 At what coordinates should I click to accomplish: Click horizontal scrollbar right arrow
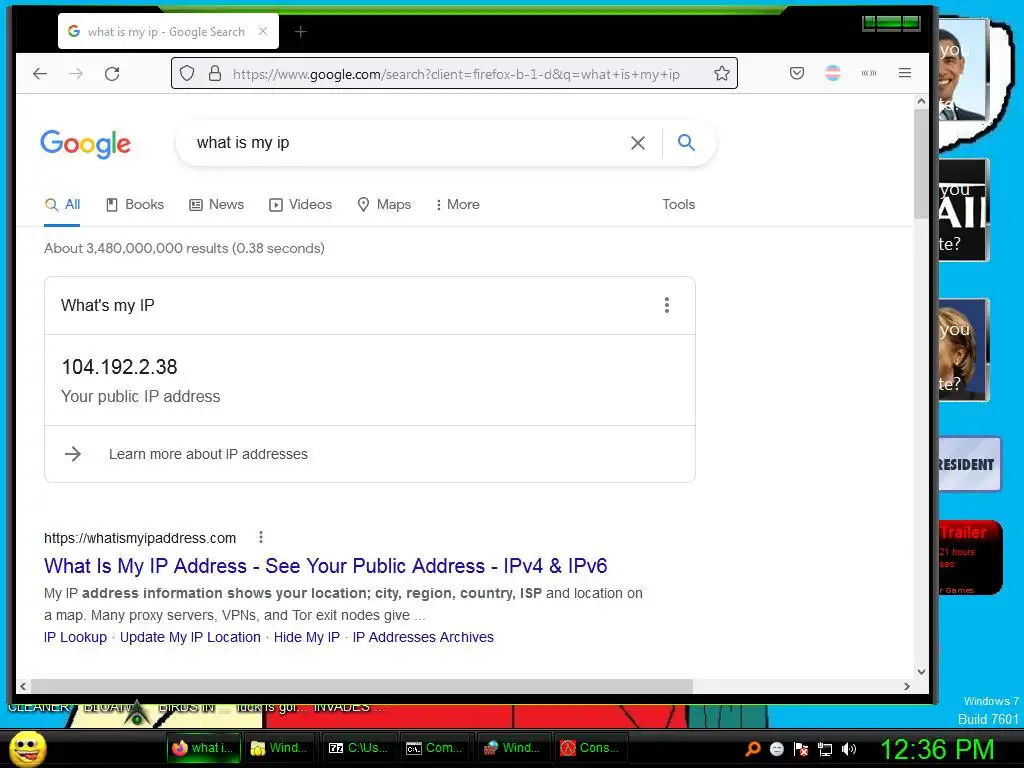[x=906, y=686]
